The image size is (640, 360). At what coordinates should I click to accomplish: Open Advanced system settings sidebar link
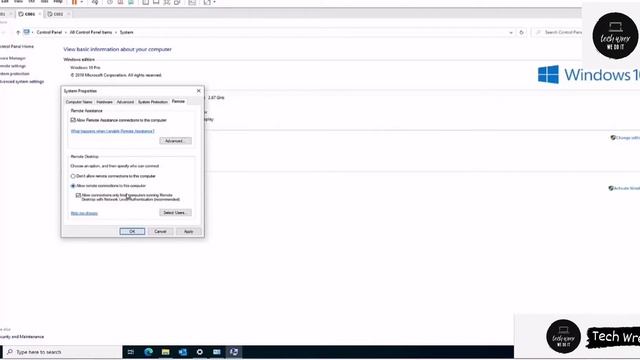coord(22,82)
